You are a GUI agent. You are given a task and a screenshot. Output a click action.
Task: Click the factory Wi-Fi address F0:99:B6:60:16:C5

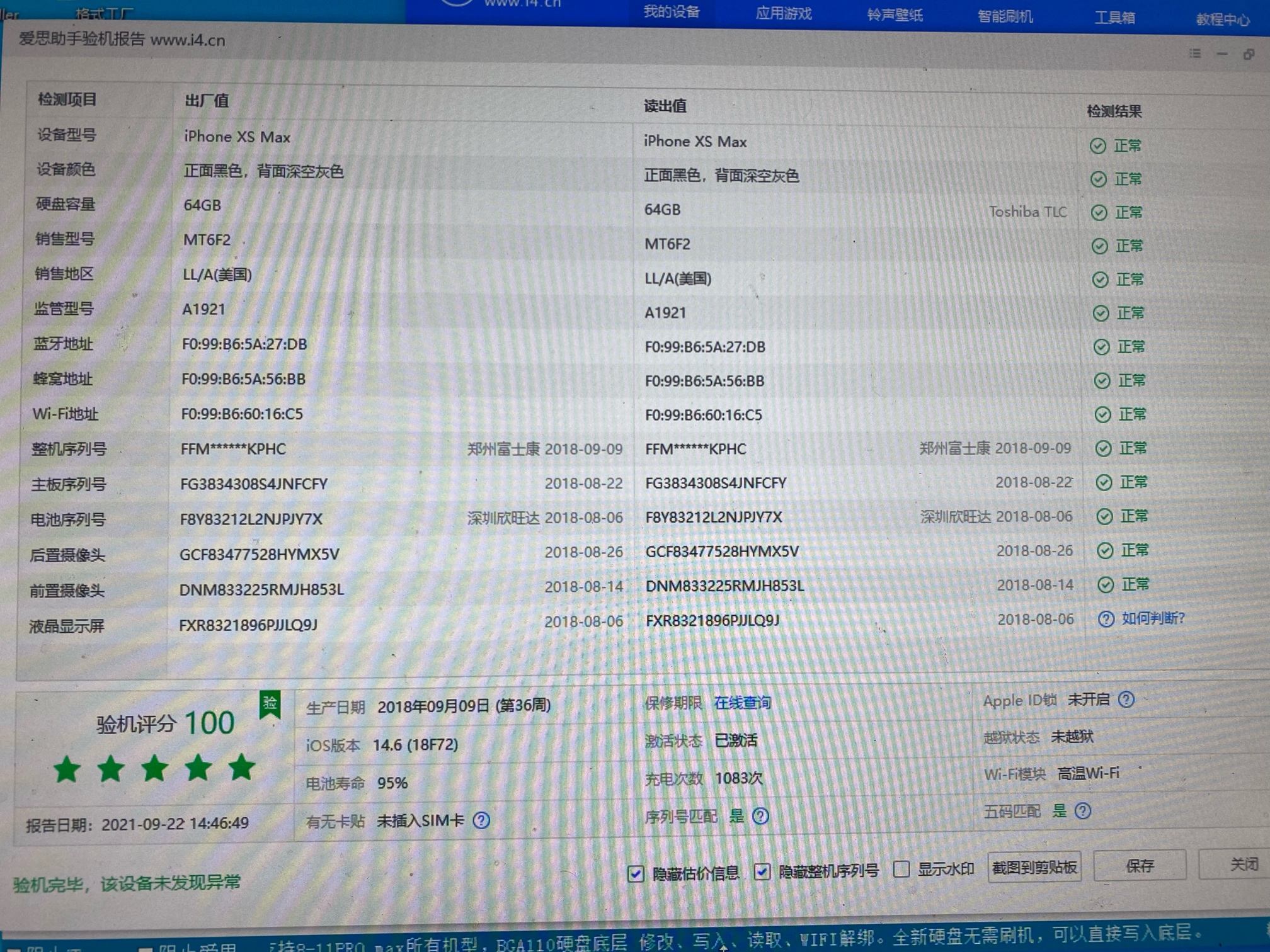coord(242,414)
